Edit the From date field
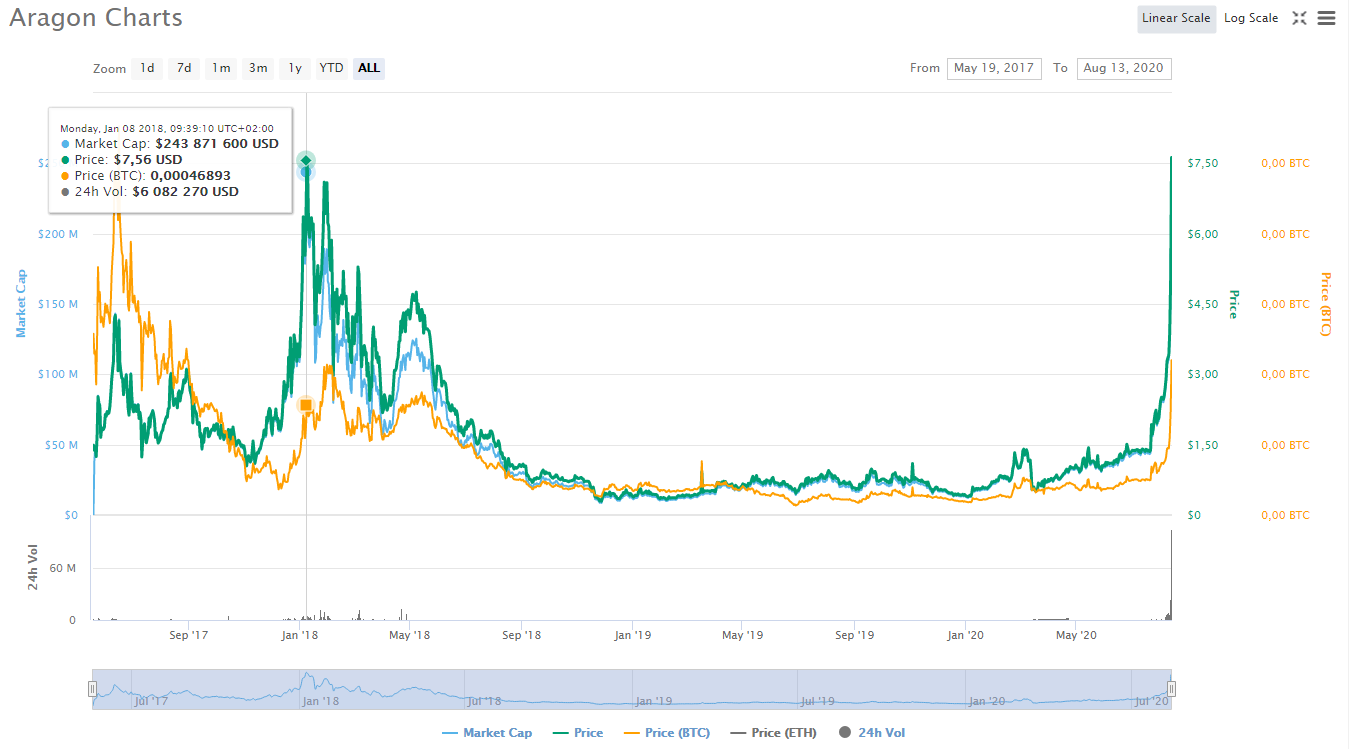1349x749 pixels. click(994, 68)
